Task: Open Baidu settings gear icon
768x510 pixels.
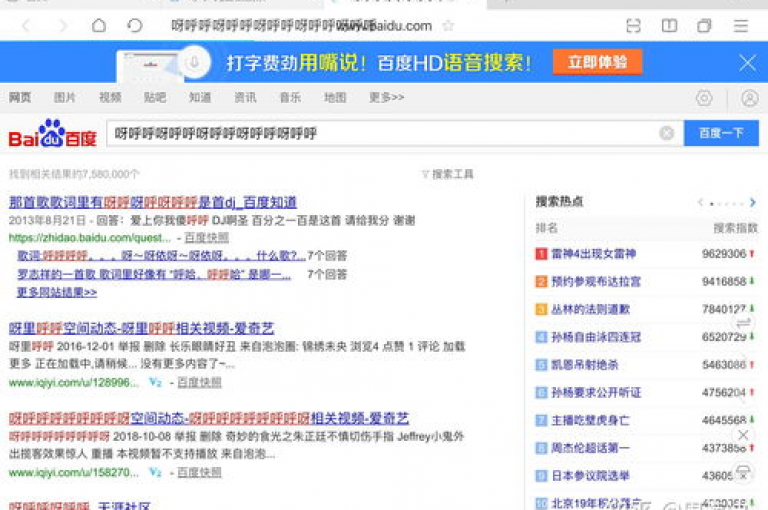Action: pos(704,98)
